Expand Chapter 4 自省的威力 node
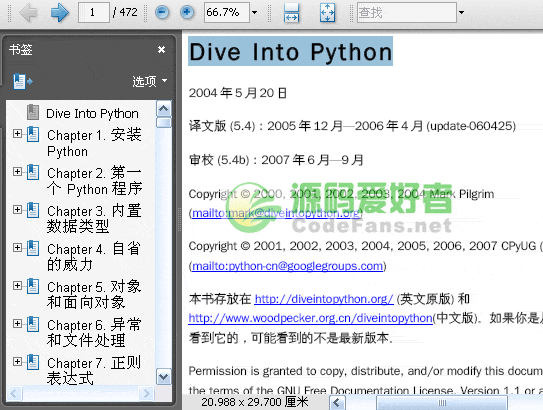The width and height of the screenshot is (543, 410). tap(17, 248)
